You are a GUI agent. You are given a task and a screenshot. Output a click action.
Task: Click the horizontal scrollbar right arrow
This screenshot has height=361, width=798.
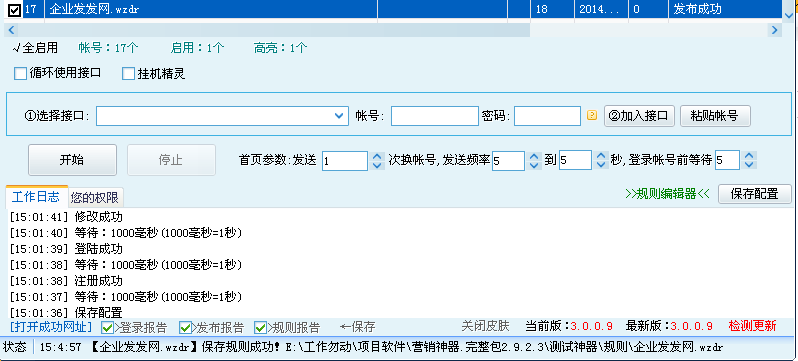click(775, 30)
